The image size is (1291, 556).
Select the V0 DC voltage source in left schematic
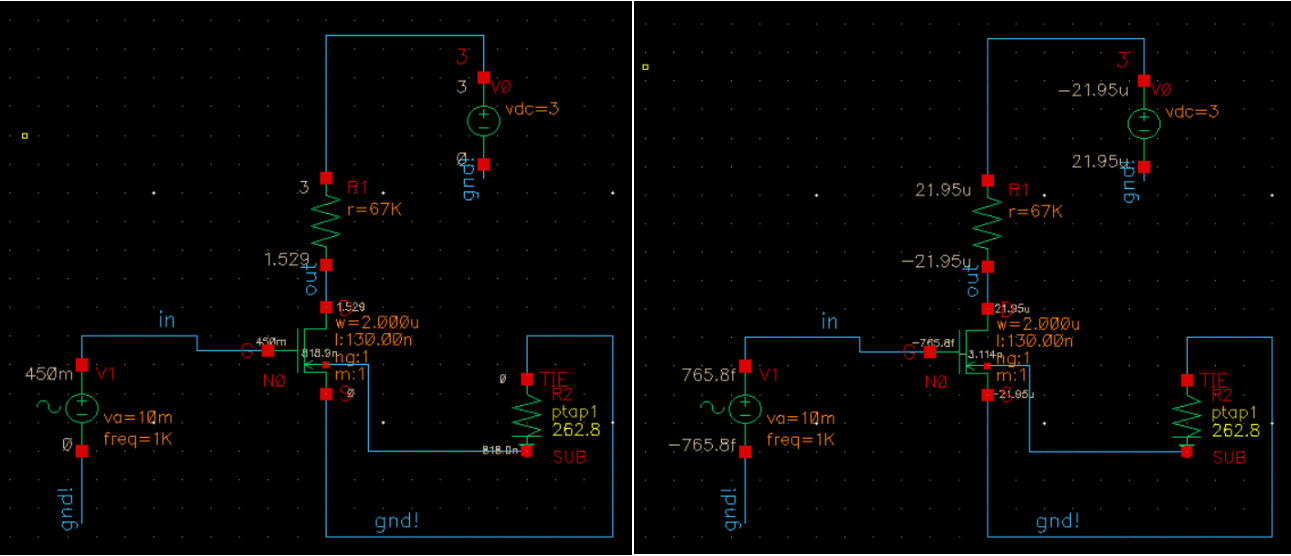pos(484,121)
